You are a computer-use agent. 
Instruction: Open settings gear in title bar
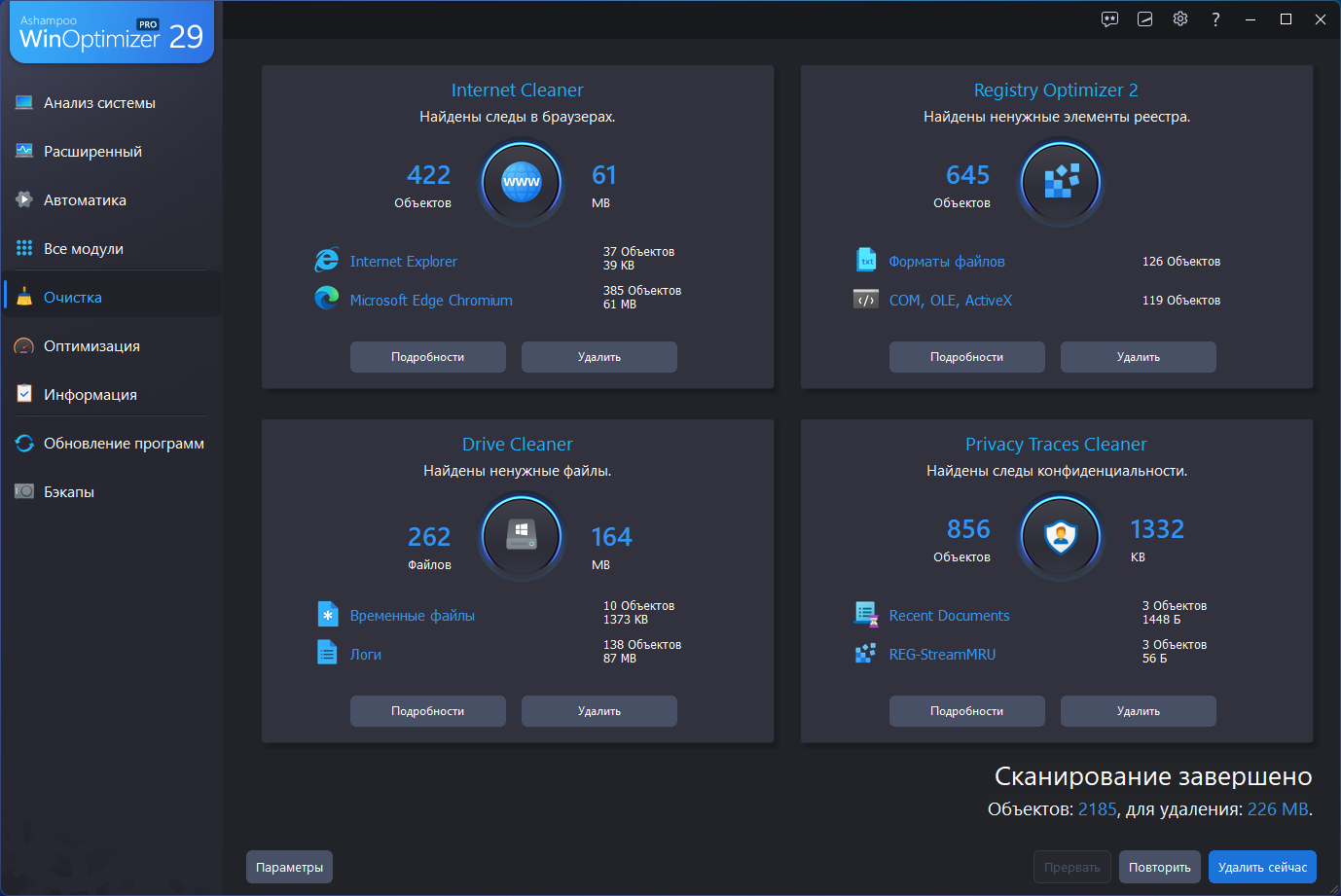1180,19
